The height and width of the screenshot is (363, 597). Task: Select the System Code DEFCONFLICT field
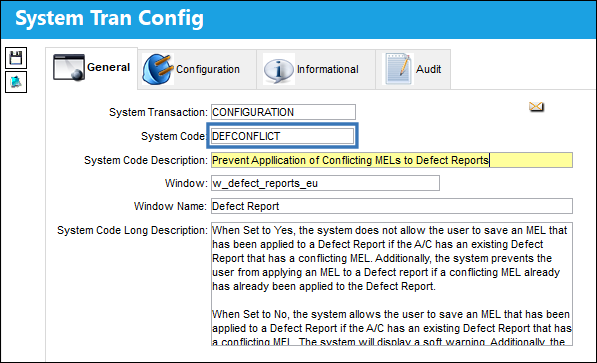pos(282,136)
